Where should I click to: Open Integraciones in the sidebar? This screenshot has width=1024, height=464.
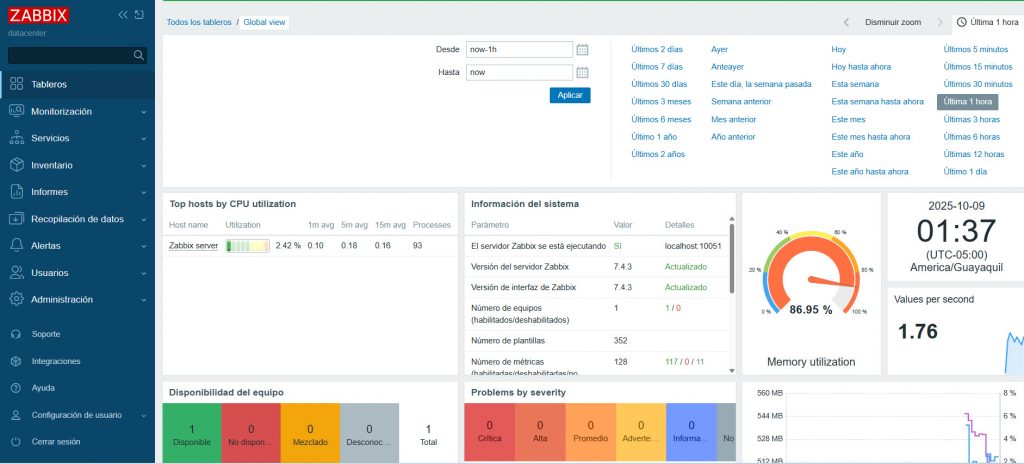[x=55, y=361]
